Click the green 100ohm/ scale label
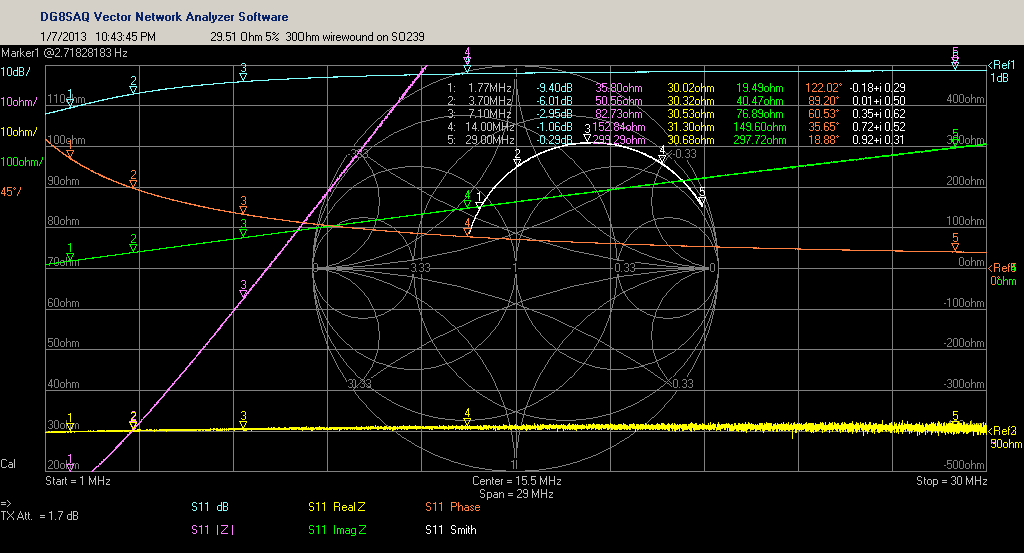The image size is (1024, 553). point(22,162)
